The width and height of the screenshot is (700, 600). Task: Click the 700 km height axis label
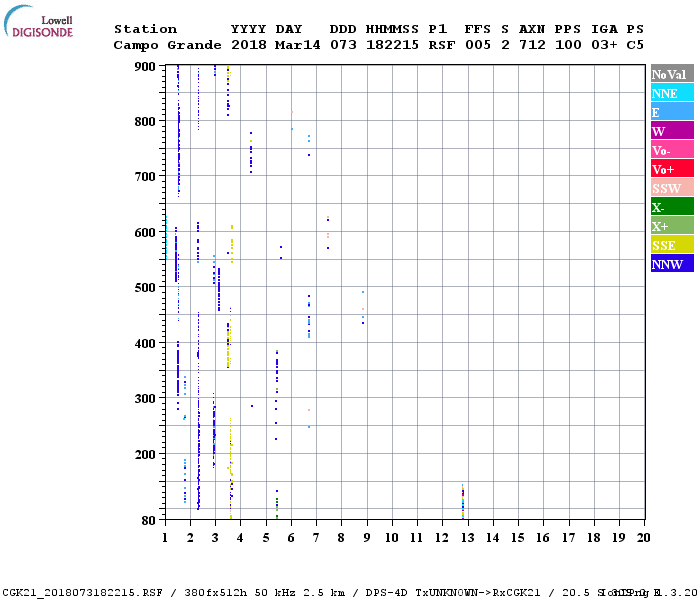pyautogui.click(x=145, y=176)
